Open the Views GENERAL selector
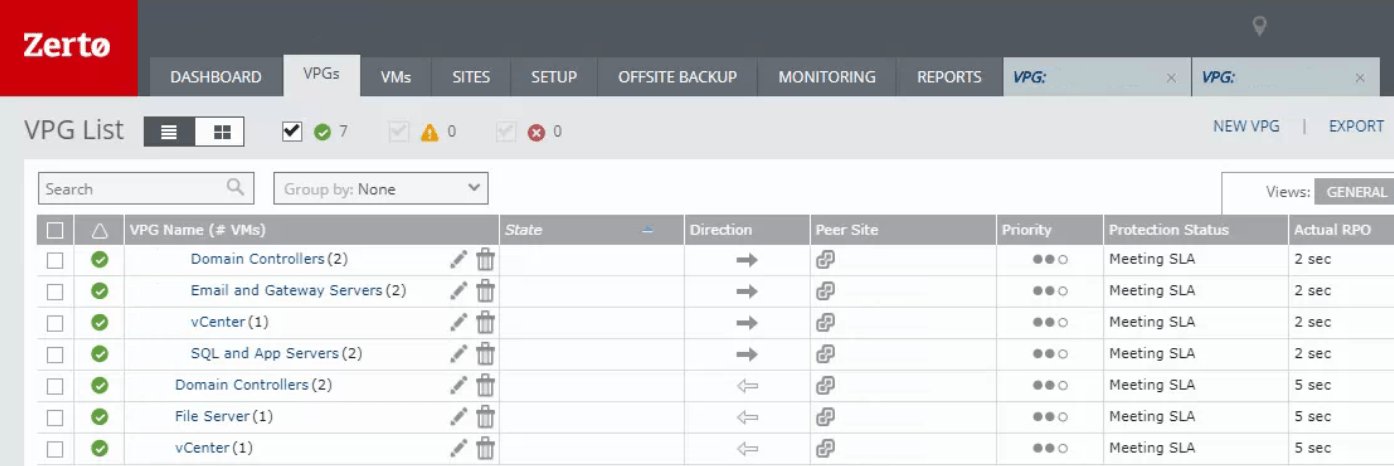 pos(1355,192)
